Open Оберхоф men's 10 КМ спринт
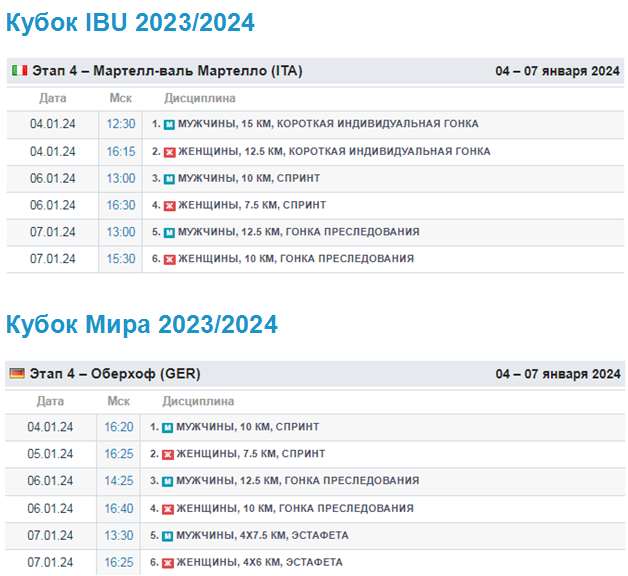The image size is (628, 576). (248, 427)
